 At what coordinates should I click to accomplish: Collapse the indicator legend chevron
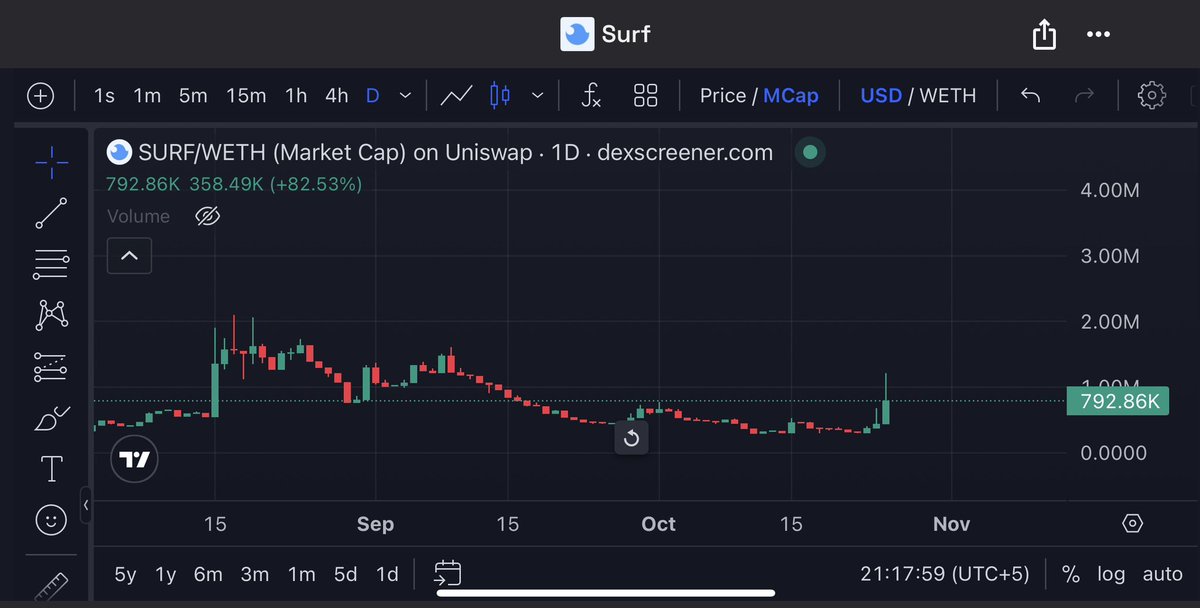coord(130,256)
